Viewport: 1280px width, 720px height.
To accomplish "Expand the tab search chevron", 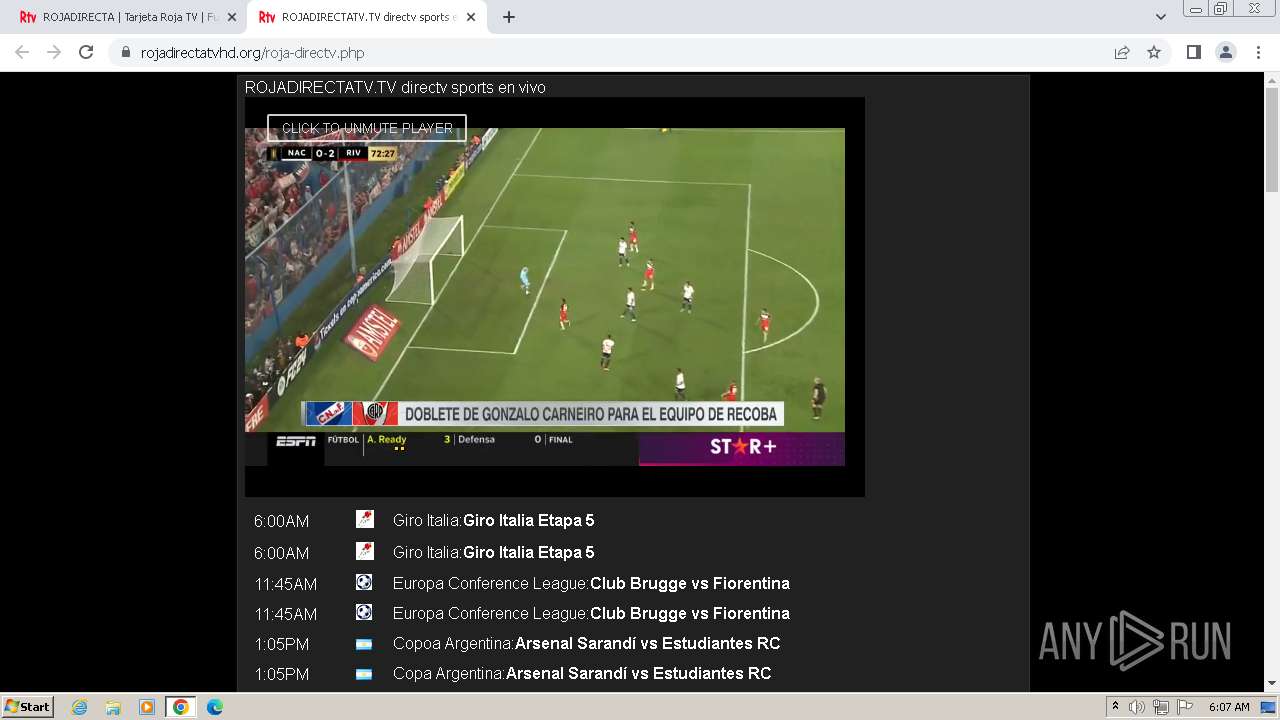I will [x=1161, y=17].
